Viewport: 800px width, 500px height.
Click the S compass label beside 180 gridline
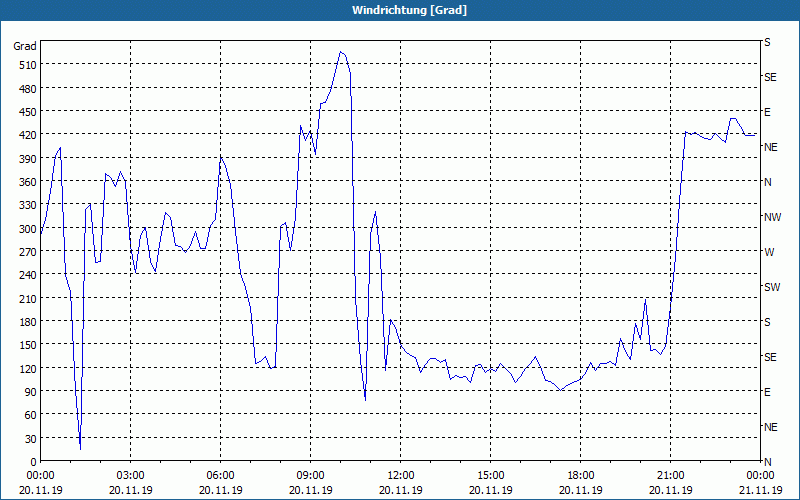(767, 322)
